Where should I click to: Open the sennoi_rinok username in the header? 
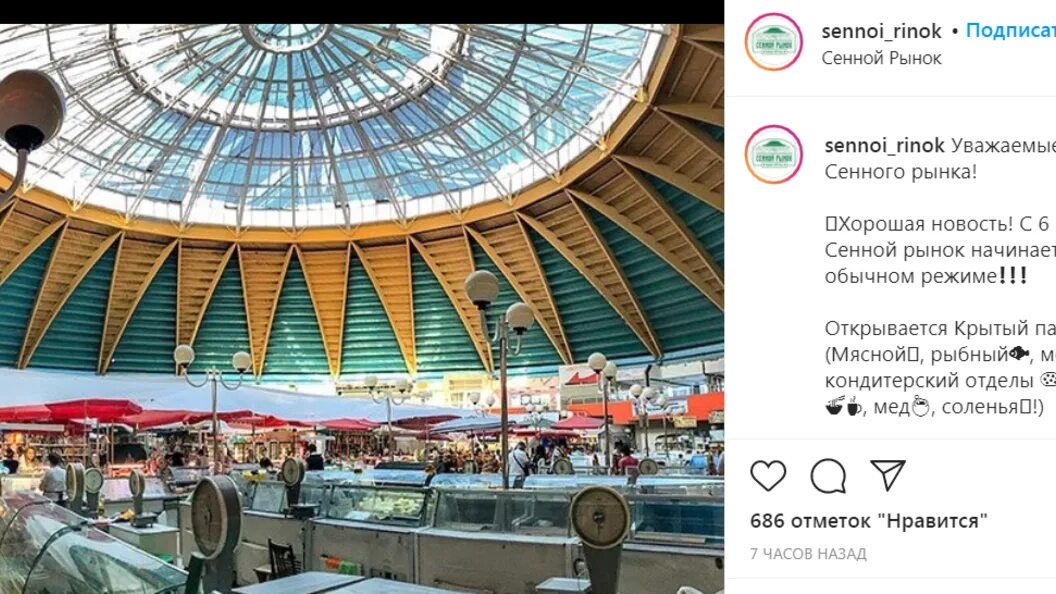[x=882, y=31]
